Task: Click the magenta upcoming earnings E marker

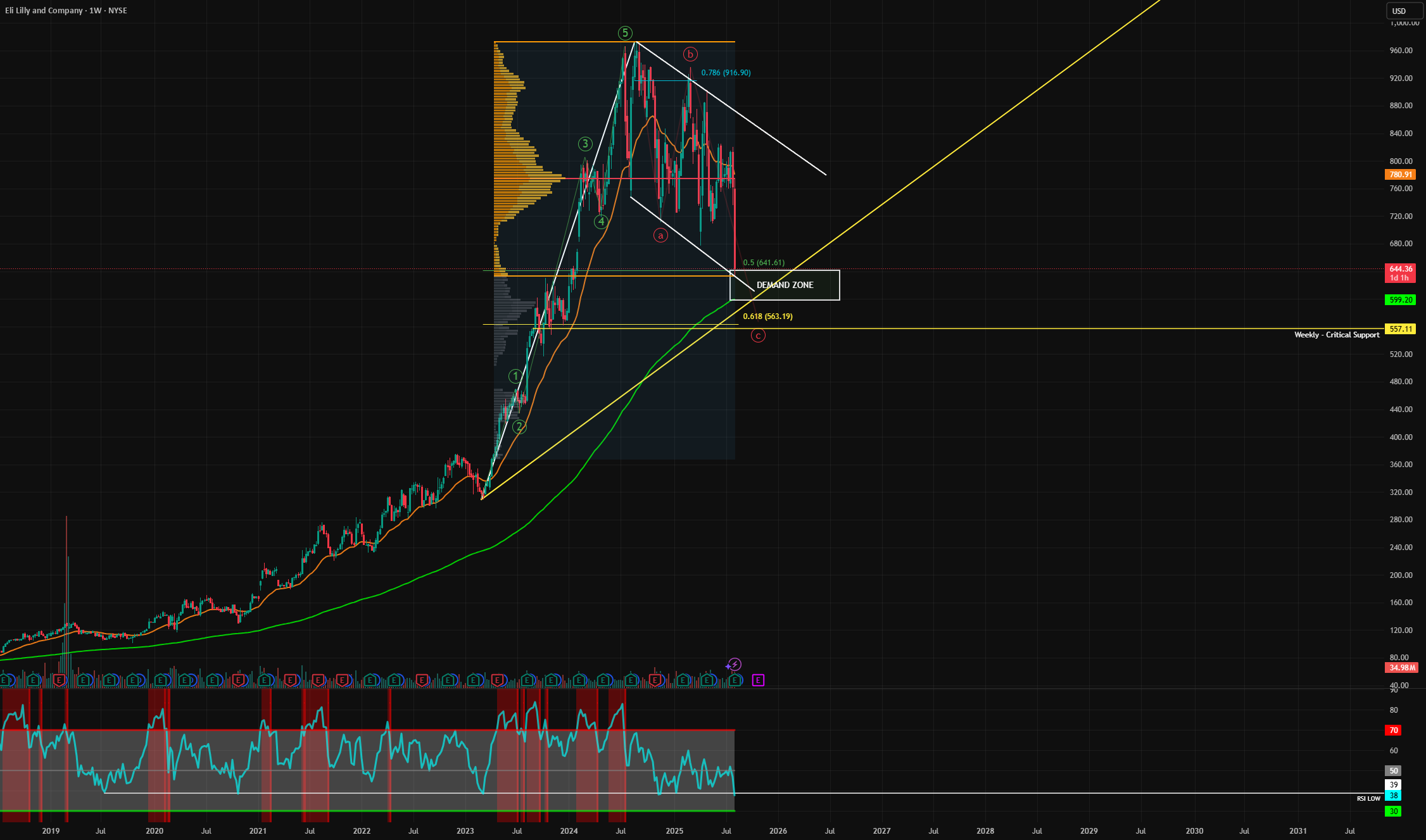Action: tap(758, 680)
